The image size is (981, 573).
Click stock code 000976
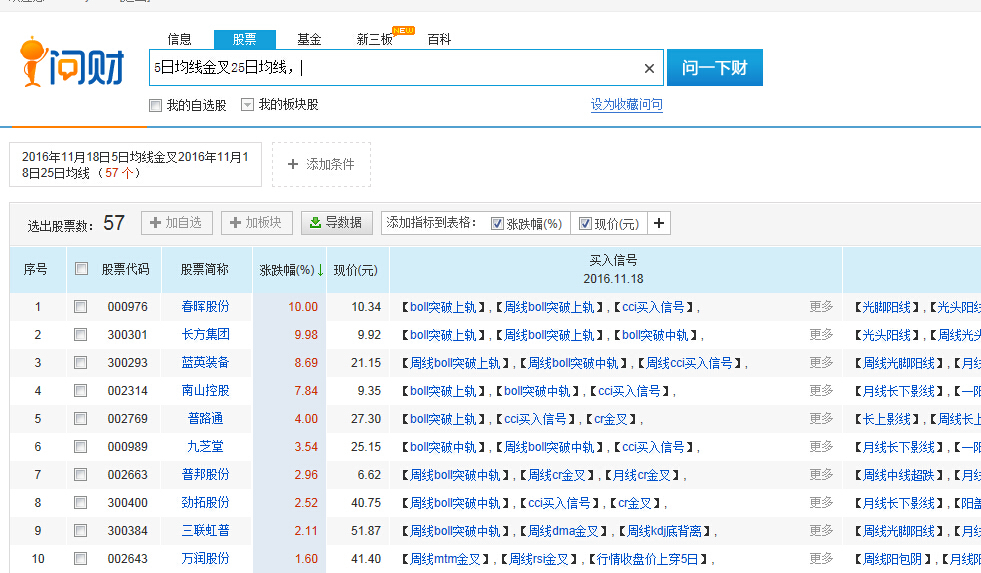click(128, 307)
